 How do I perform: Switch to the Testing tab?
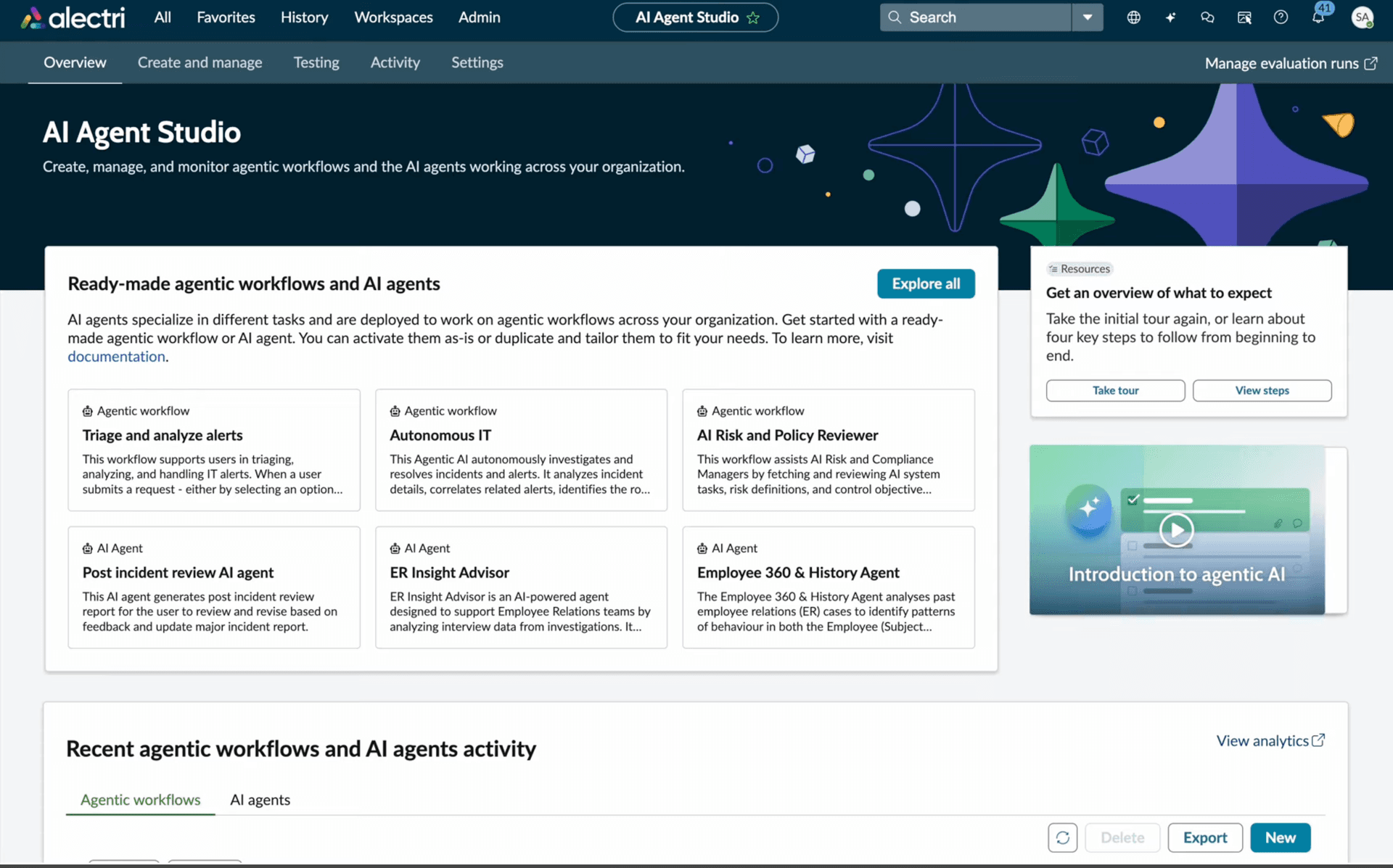click(x=316, y=62)
